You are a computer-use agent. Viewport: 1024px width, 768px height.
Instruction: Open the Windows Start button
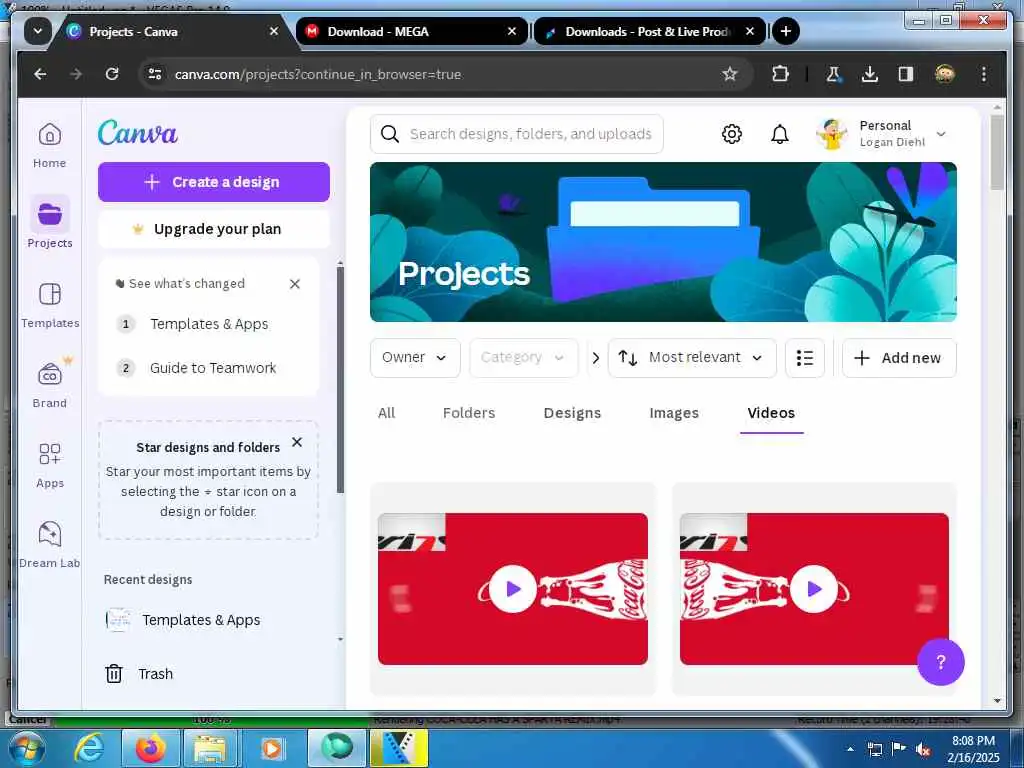pyautogui.click(x=26, y=748)
